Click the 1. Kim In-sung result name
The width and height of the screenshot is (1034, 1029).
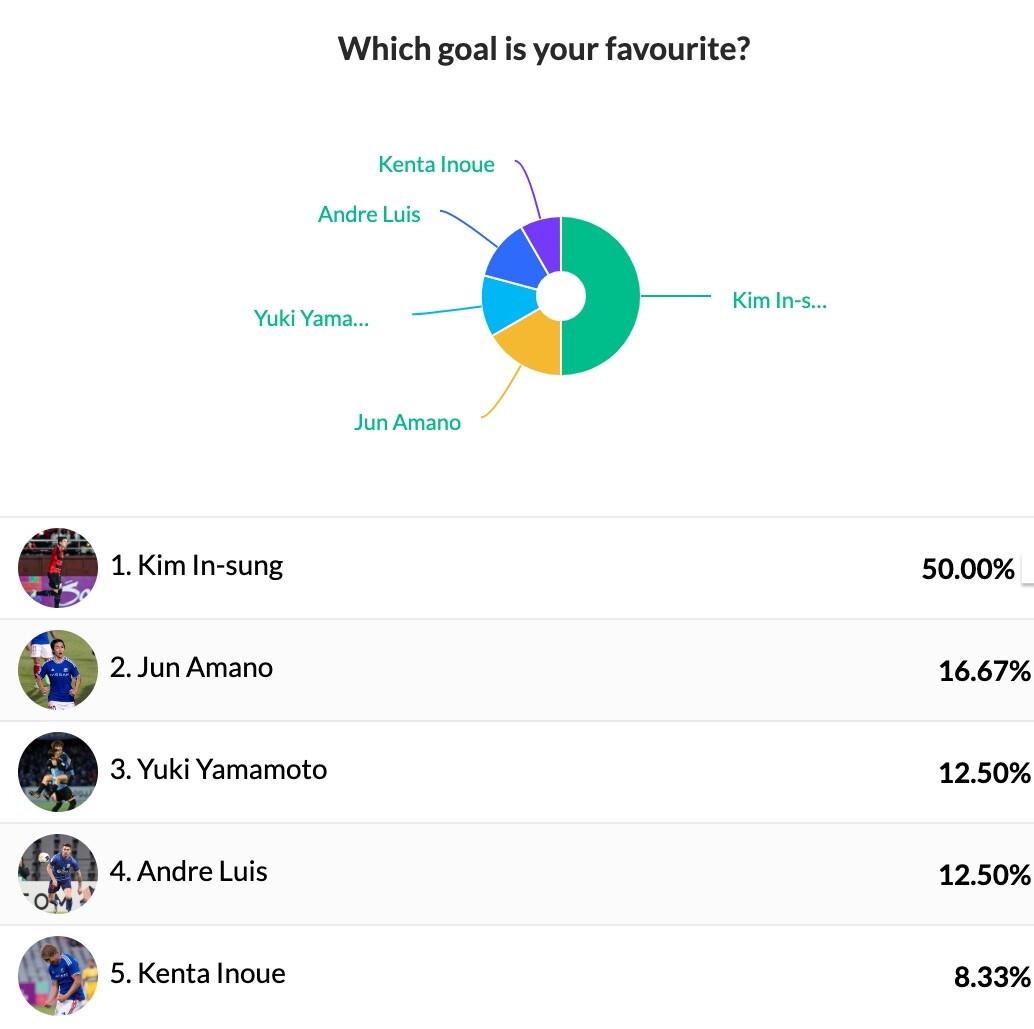click(x=197, y=565)
